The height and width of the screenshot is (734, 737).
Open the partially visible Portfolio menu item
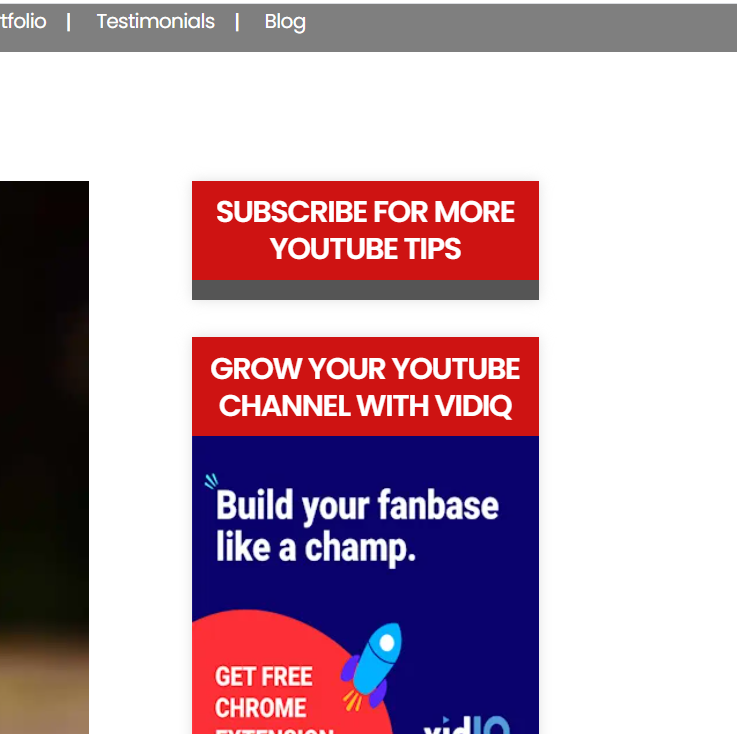[23, 22]
